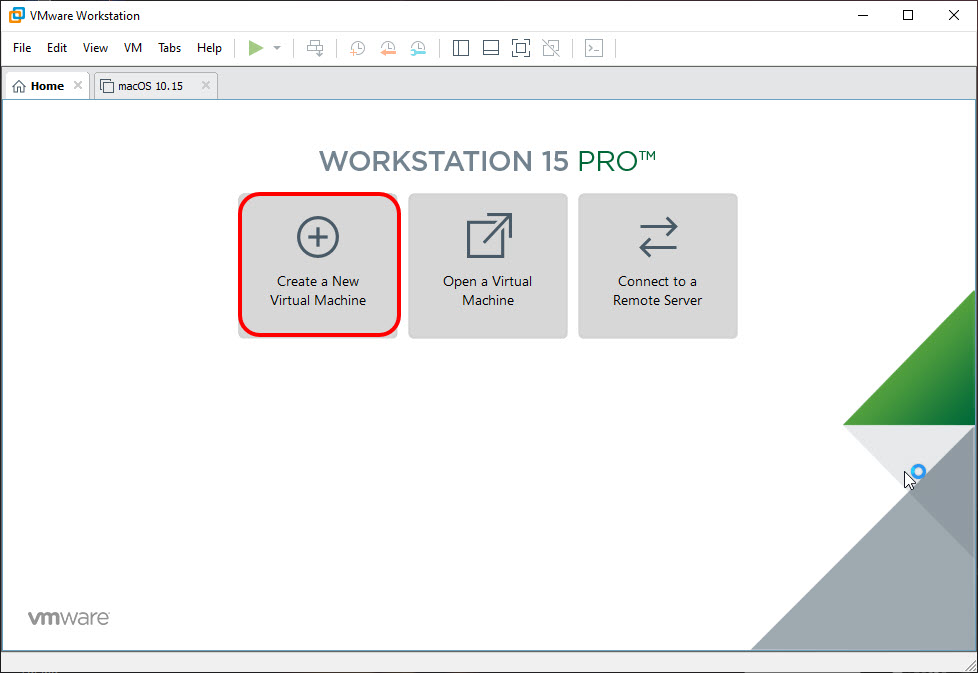Click the Unity mode icon
978x673 pixels.
551,48
